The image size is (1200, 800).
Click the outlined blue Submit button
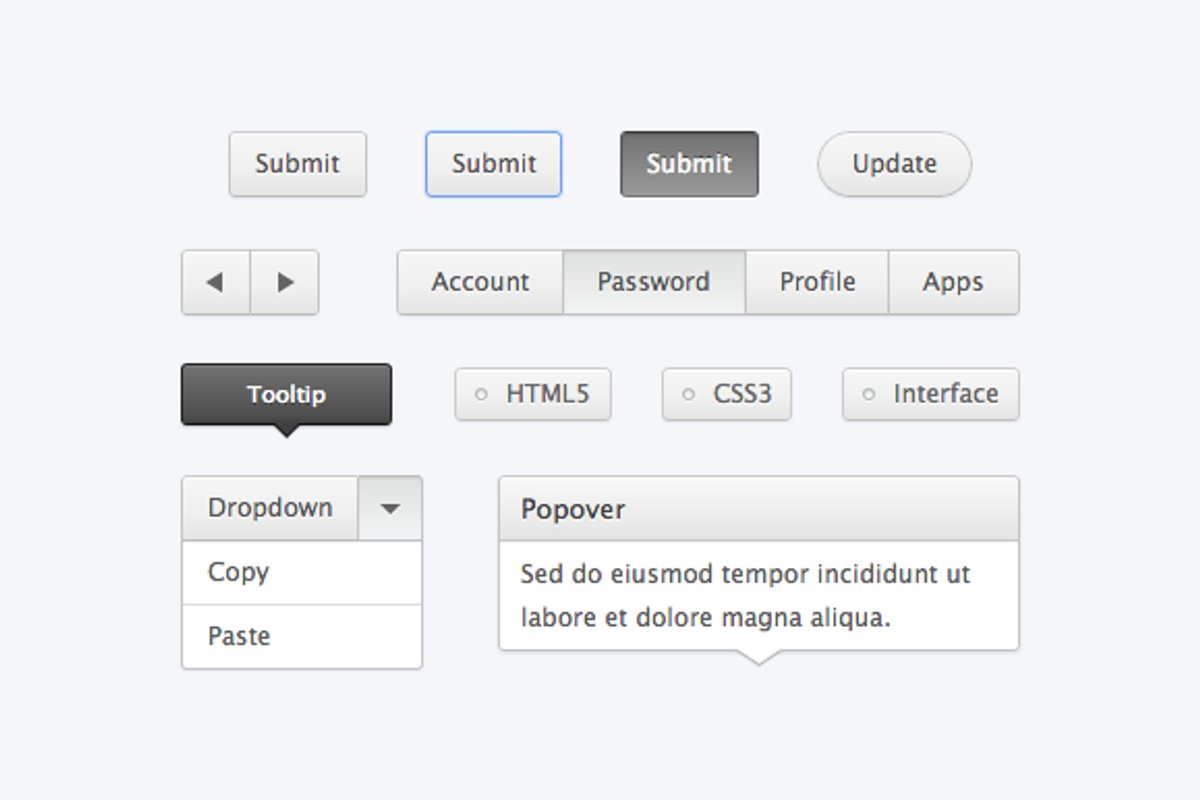493,164
